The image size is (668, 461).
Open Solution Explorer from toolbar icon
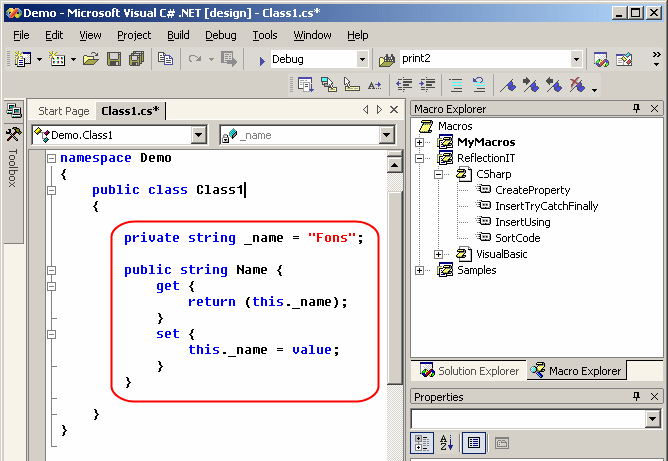click(x=601, y=59)
